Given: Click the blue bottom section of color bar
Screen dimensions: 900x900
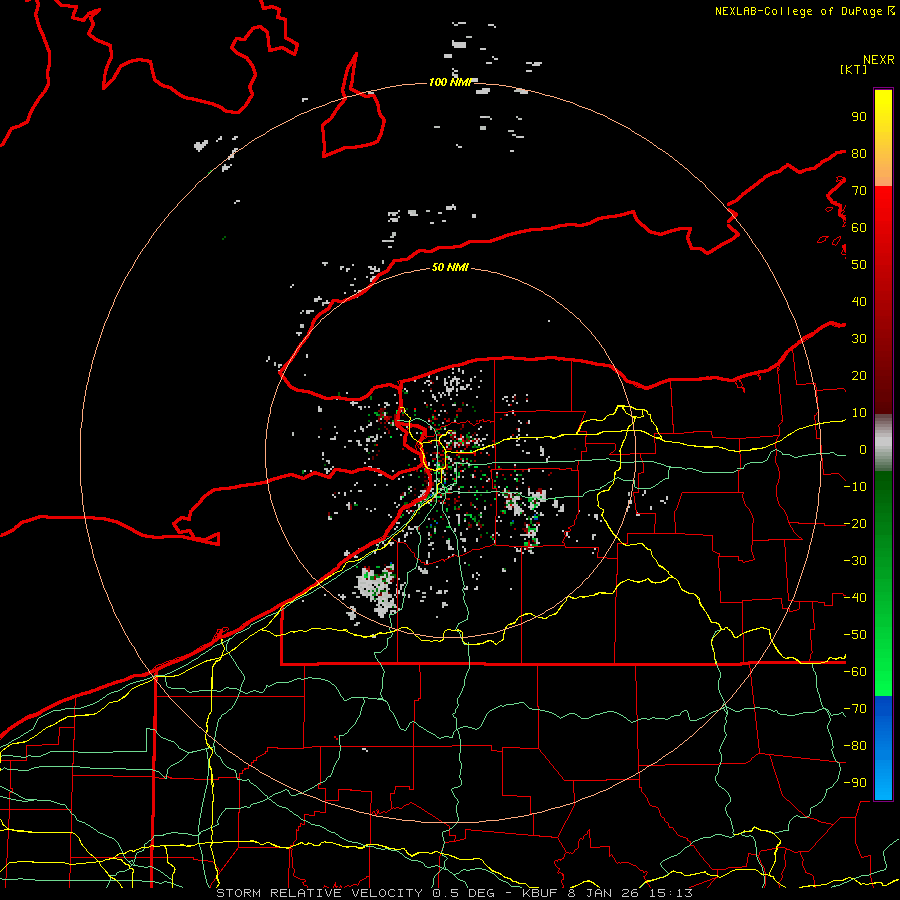Looking at the screenshot, I should tap(883, 747).
